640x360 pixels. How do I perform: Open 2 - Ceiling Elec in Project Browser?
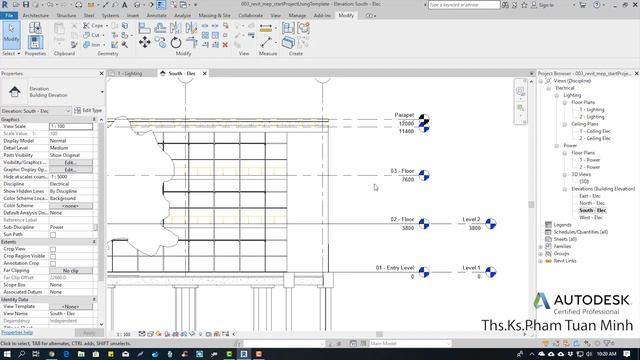tap(595, 138)
